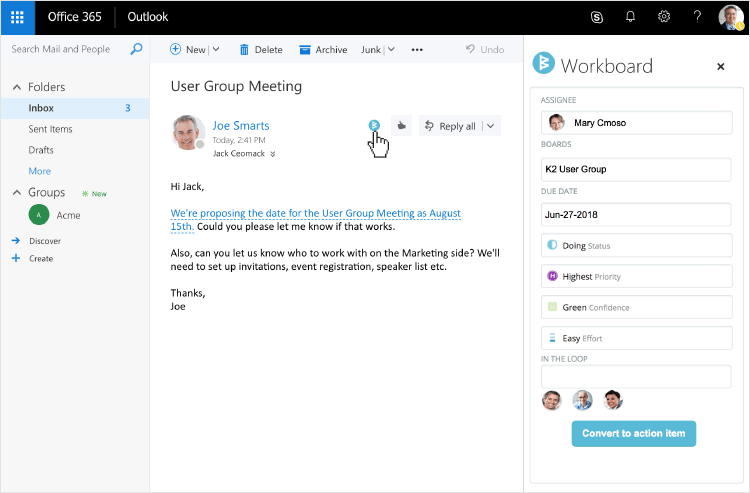Click the Create plus icon
The height and width of the screenshot is (493, 750).
tap(16, 258)
